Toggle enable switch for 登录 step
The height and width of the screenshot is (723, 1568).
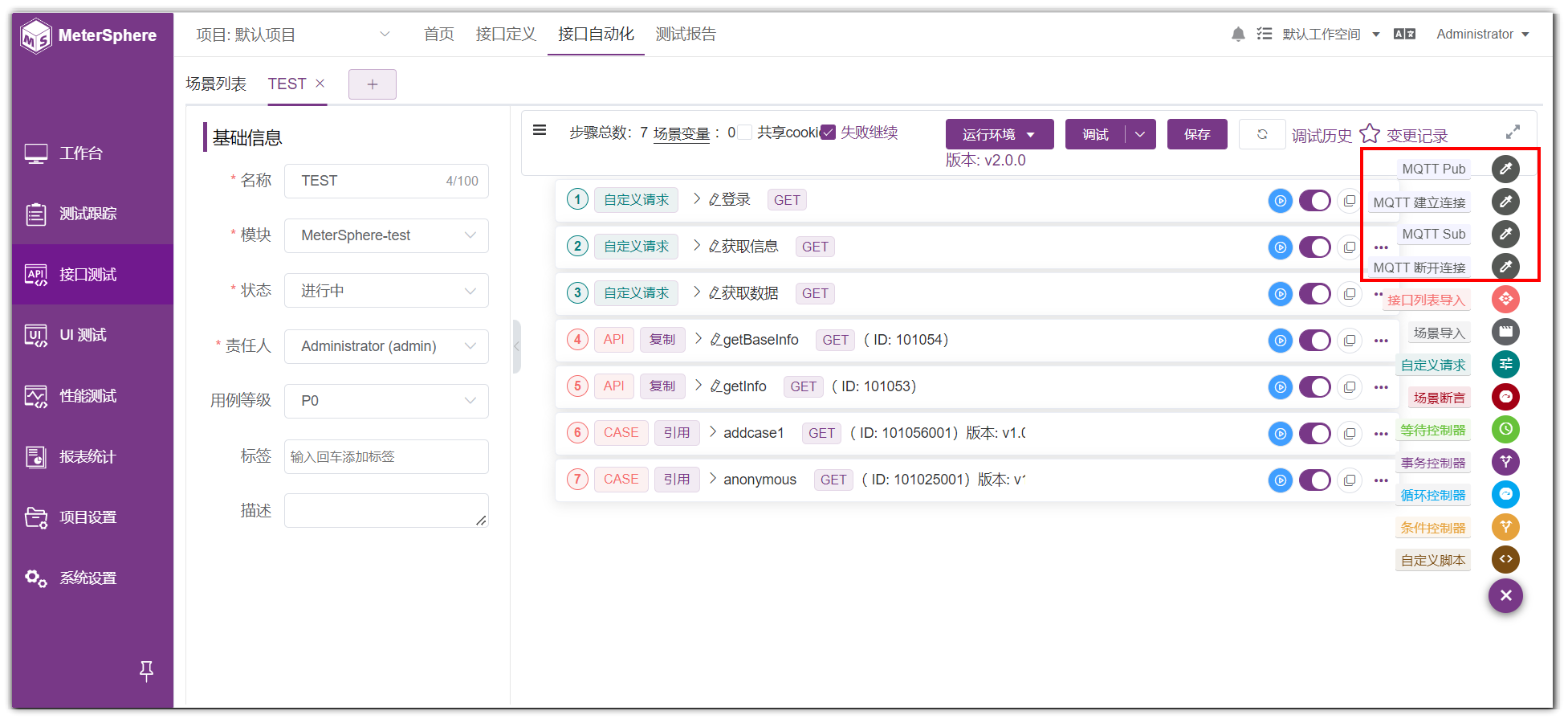click(1314, 201)
